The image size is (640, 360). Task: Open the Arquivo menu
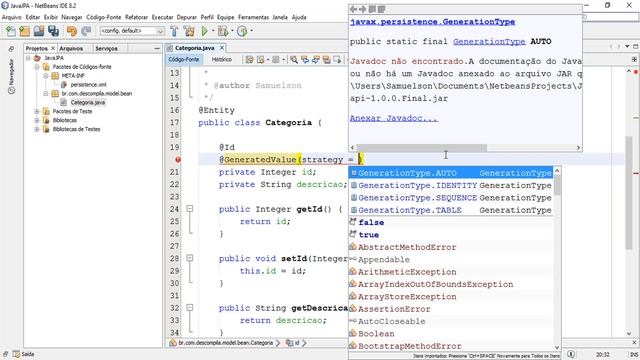click(11, 17)
